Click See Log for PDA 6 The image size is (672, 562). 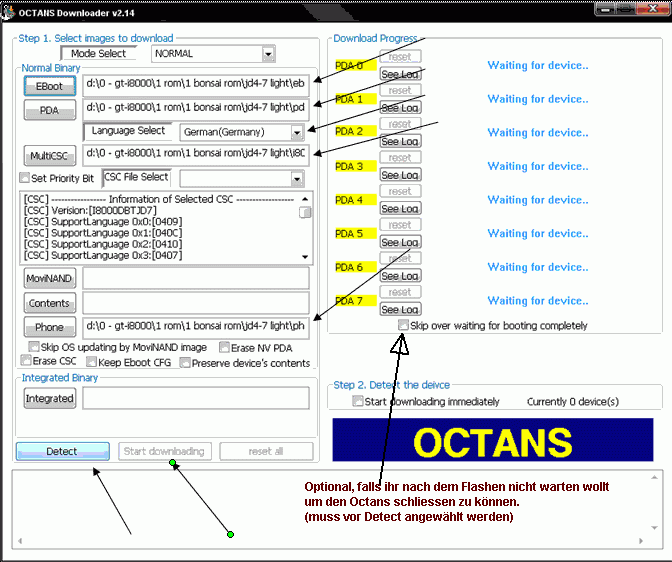[x=400, y=276]
